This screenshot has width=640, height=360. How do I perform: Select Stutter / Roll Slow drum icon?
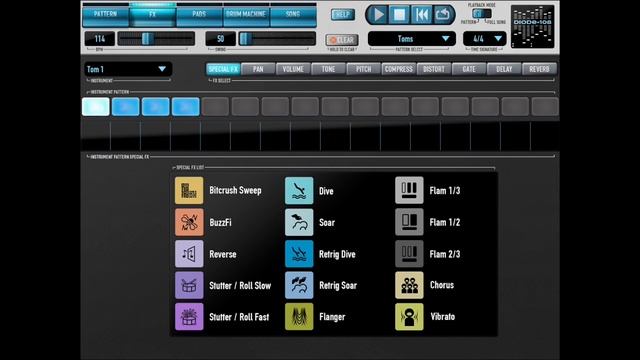(189, 285)
